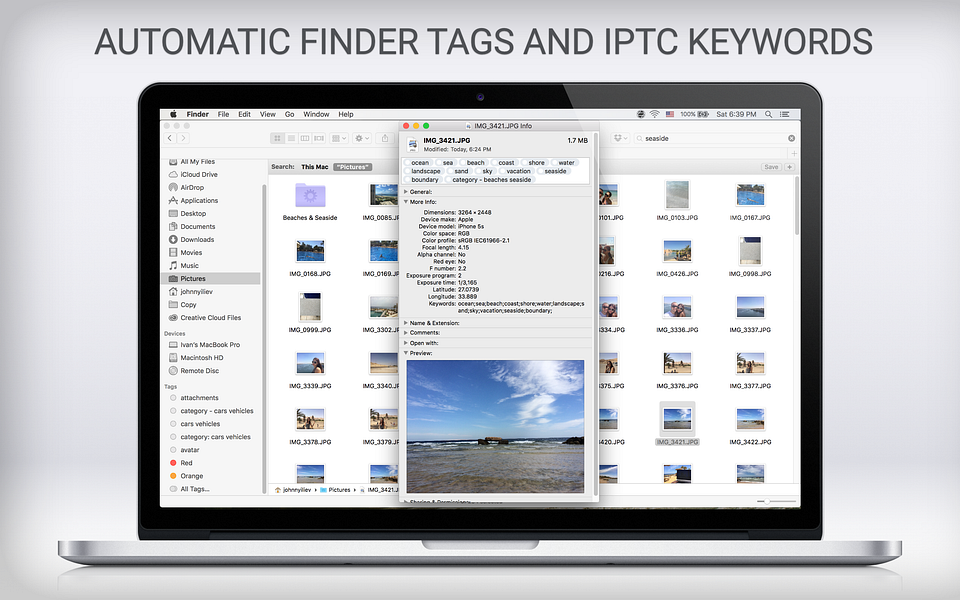The image size is (960, 600).
Task: Collapse Preview section in Info window
Action: 405,353
